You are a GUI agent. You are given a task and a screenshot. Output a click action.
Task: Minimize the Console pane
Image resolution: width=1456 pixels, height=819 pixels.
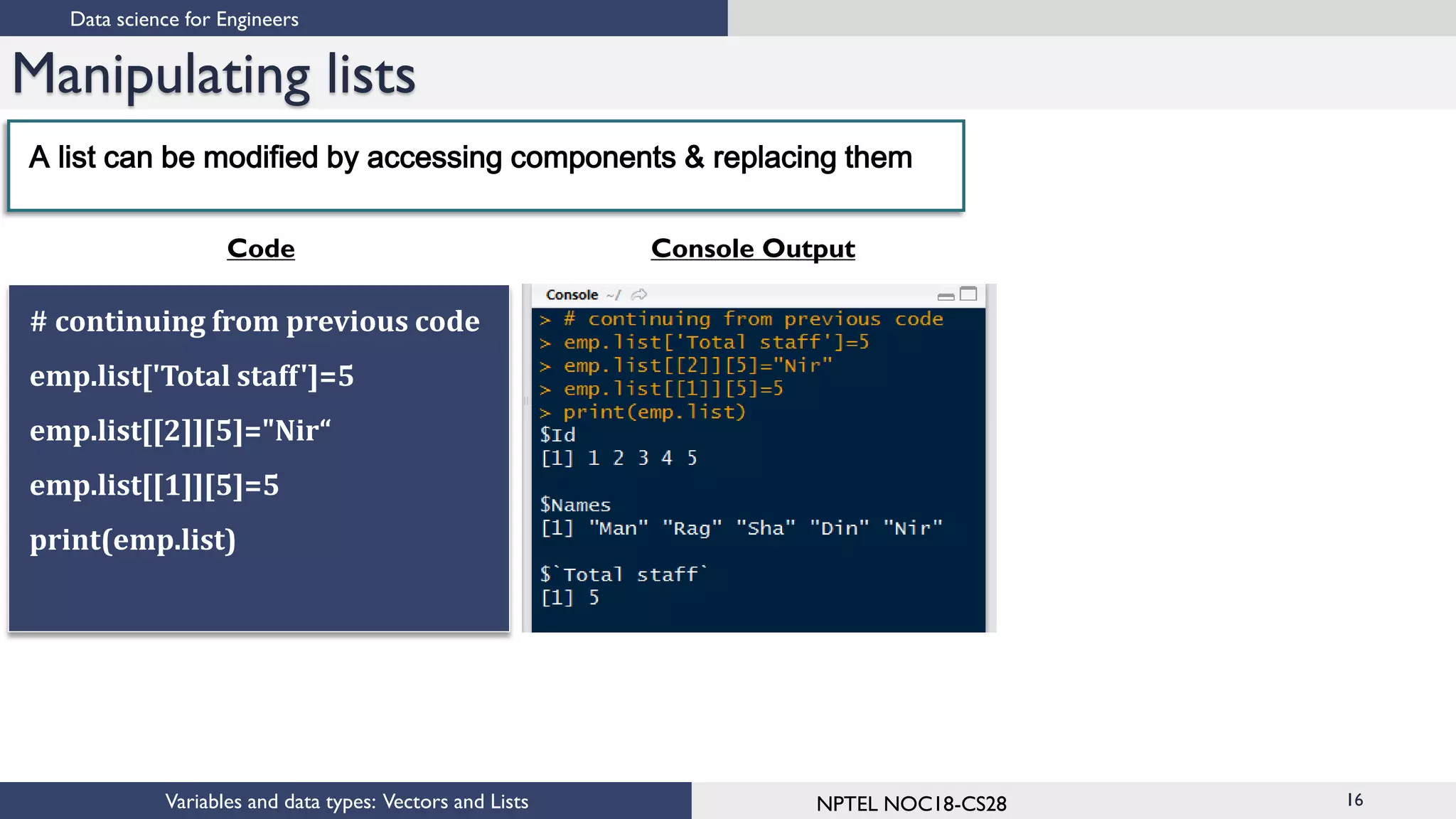(946, 296)
